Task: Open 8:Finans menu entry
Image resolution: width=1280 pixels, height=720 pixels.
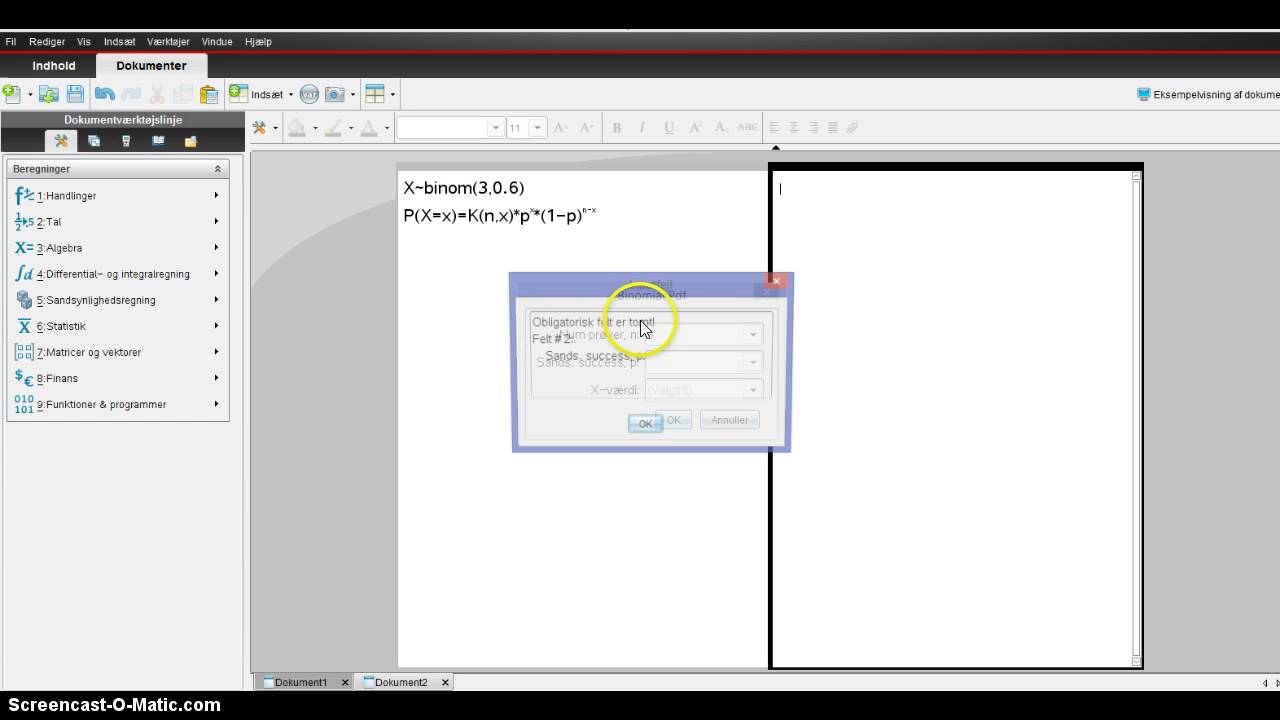Action: click(118, 377)
